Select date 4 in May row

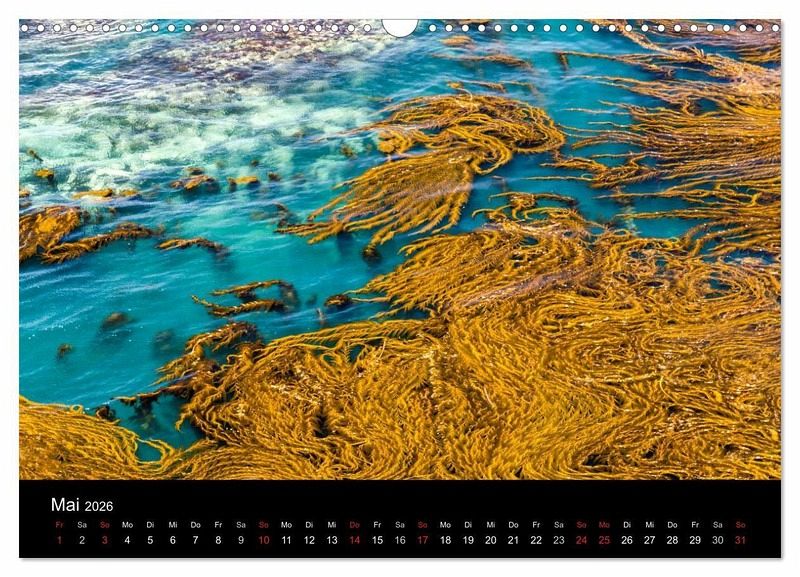(x=127, y=540)
